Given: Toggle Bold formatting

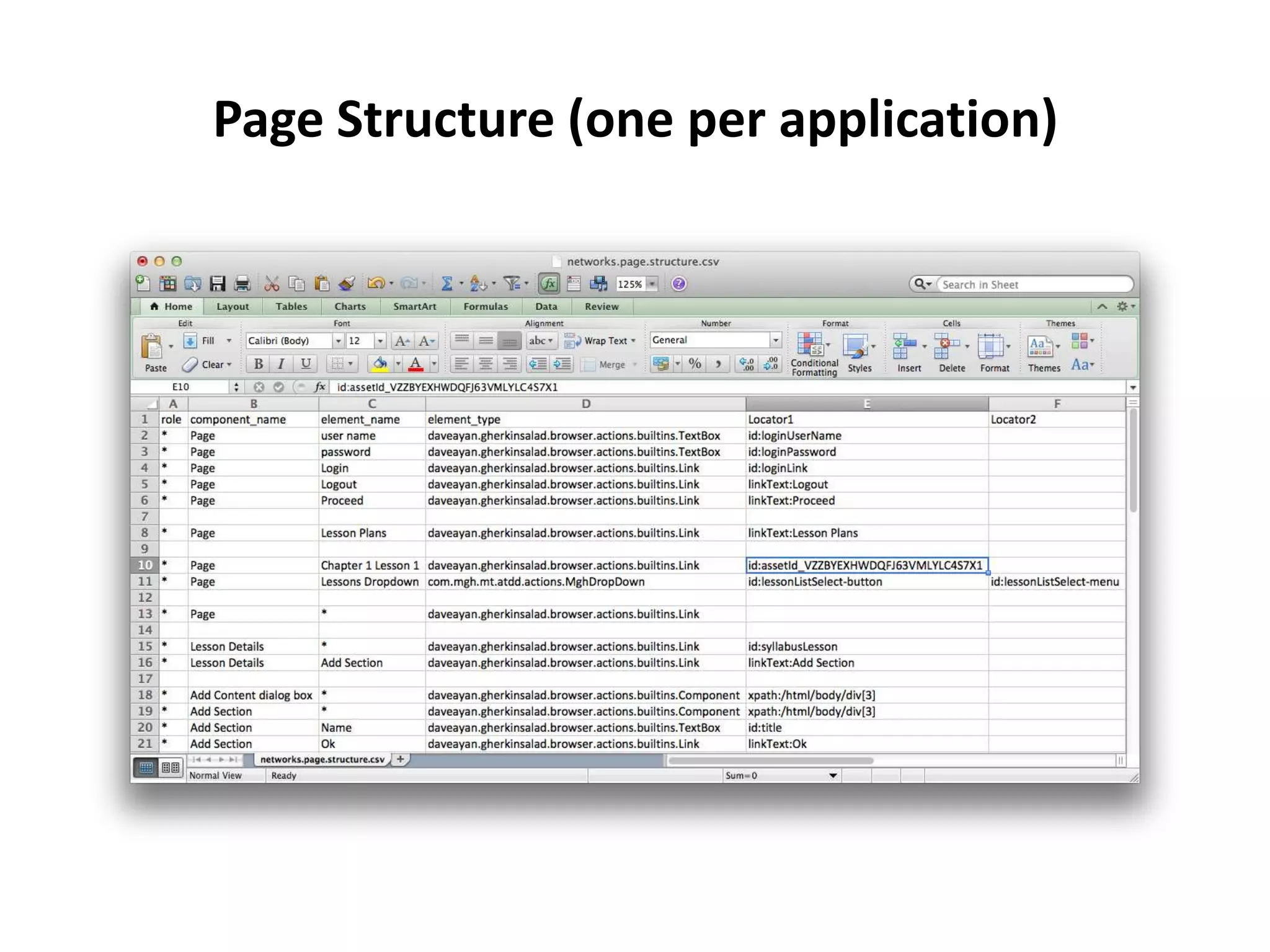Looking at the screenshot, I should click(258, 364).
